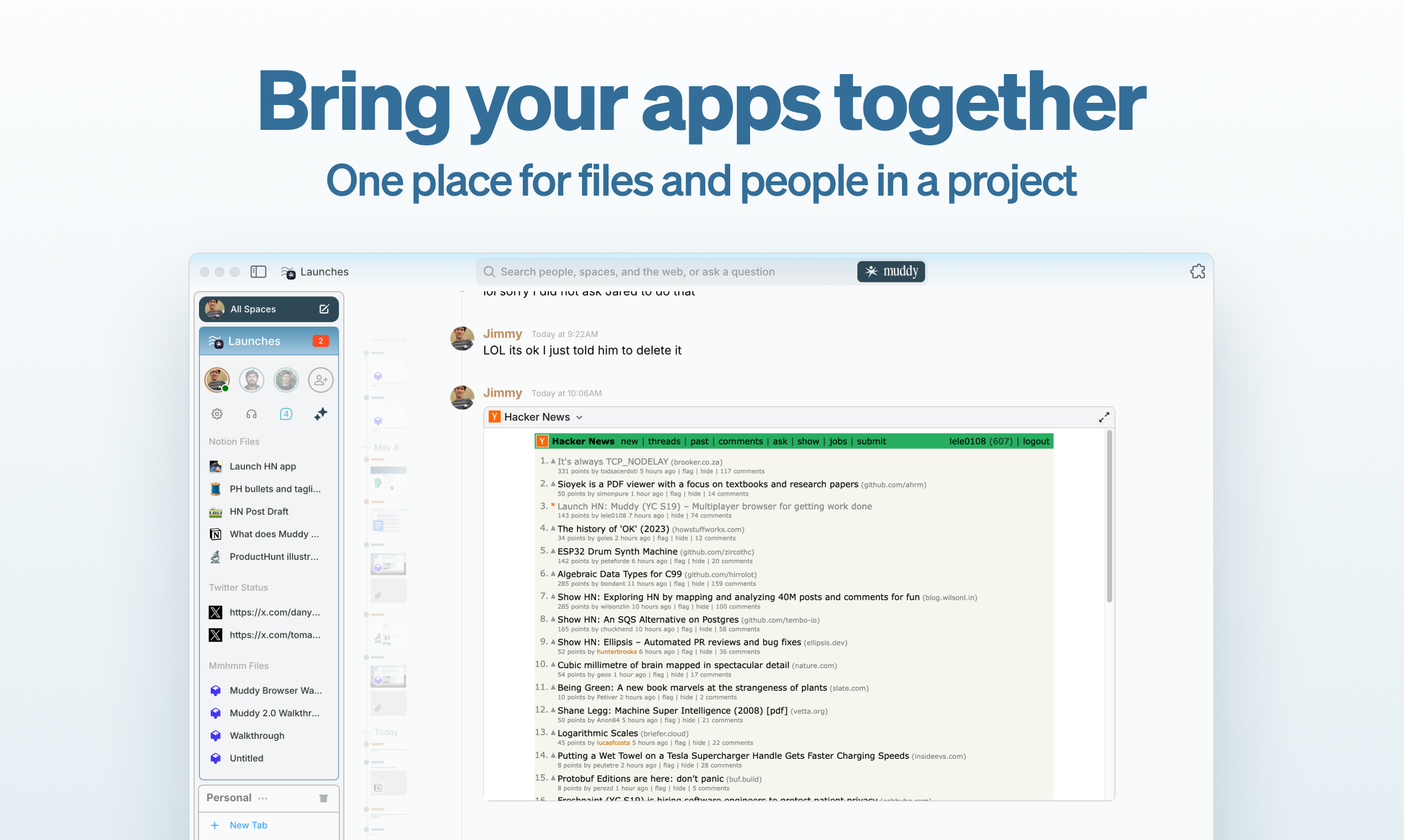This screenshot has height=840, width=1404.
Task: Open the Sioyek PDF viewer story link
Action: coord(707,484)
